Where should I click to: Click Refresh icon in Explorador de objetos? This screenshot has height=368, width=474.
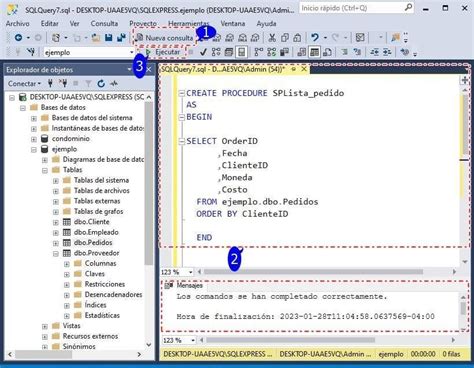click(x=101, y=83)
